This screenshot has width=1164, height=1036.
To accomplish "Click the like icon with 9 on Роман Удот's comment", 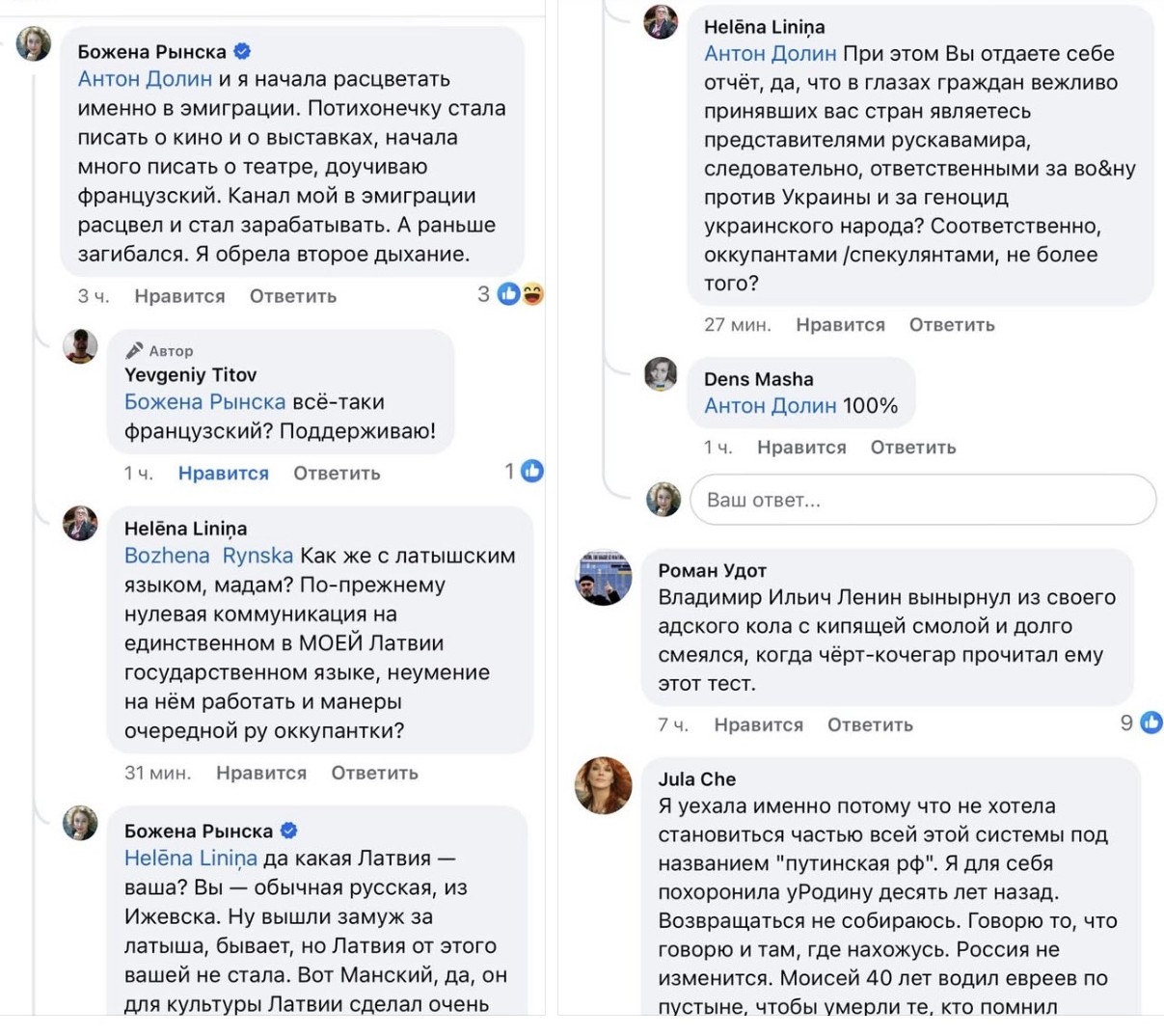I will coord(1150,722).
